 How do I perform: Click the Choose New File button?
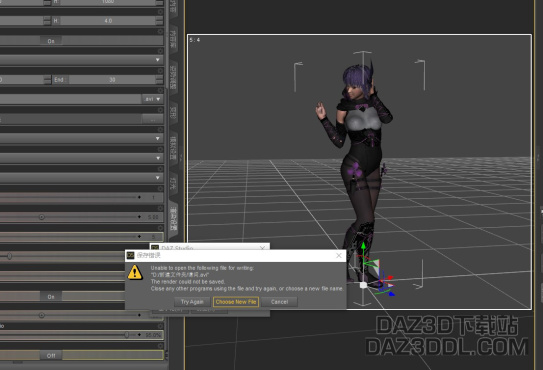pyautogui.click(x=236, y=302)
